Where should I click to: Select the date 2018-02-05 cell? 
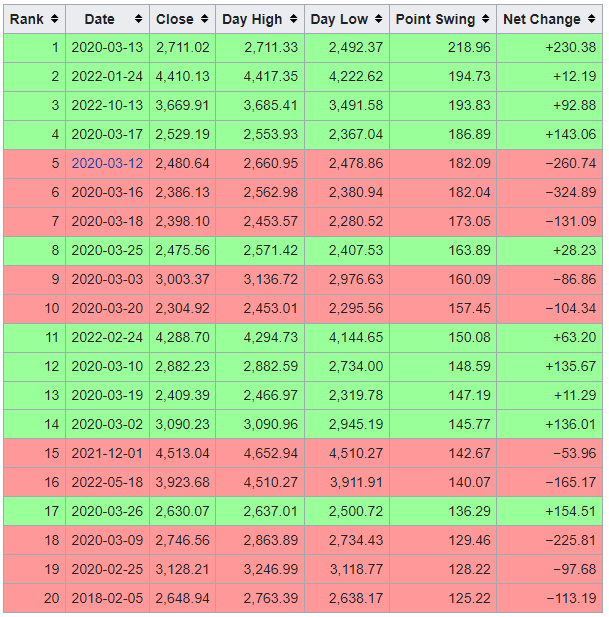(x=107, y=598)
